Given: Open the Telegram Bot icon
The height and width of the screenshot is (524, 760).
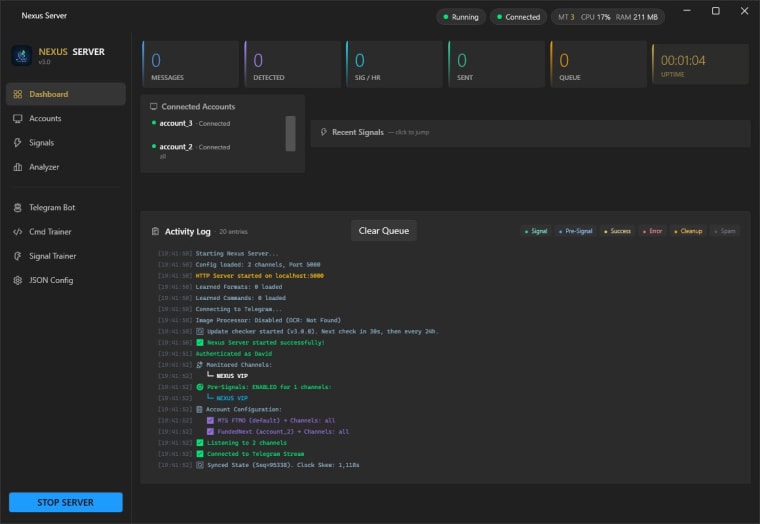Looking at the screenshot, I should point(17,207).
